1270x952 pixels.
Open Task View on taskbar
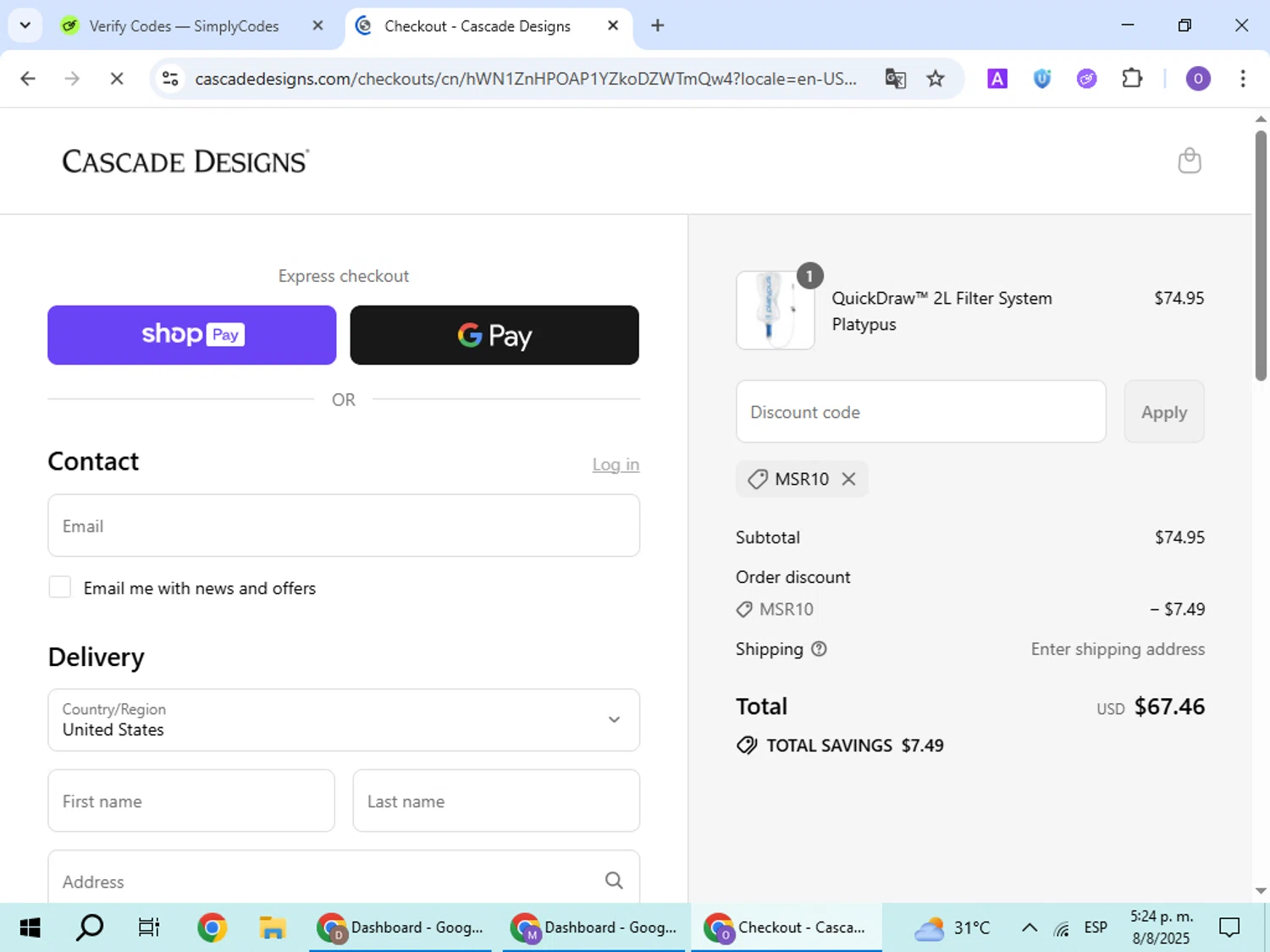pyautogui.click(x=149, y=927)
